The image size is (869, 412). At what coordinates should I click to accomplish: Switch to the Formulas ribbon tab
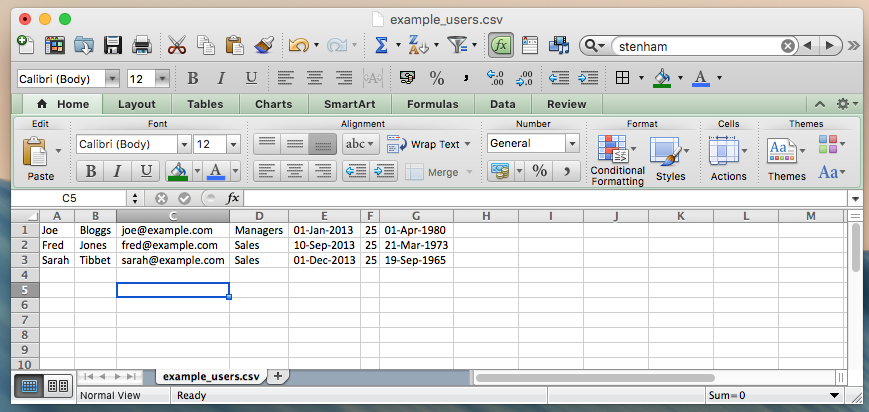[x=432, y=104]
